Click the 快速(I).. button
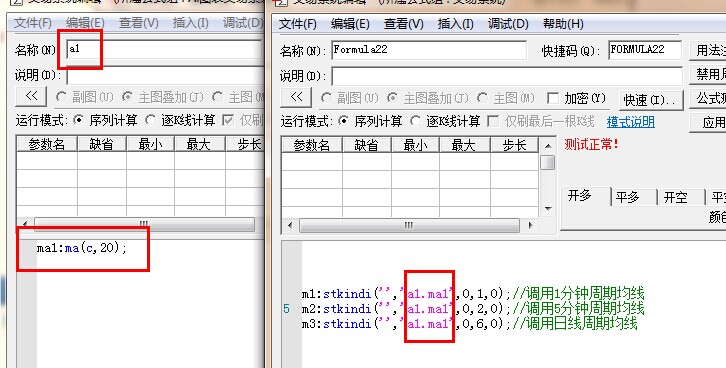Viewport: 726px width, 368px height. [x=651, y=100]
